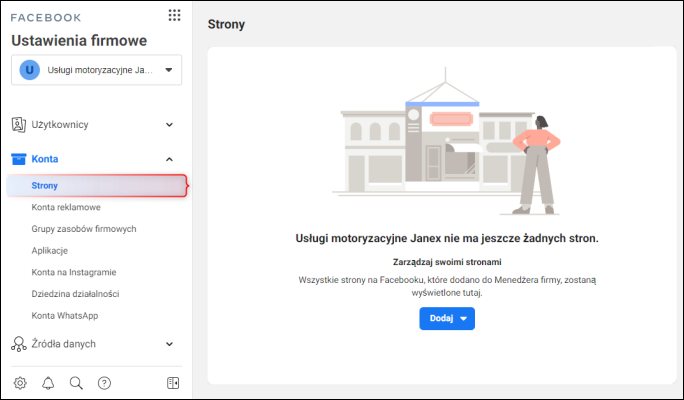Image resolution: width=684 pixels, height=400 pixels.
Task: Open the Źródła danych menu label
Action: (63, 344)
